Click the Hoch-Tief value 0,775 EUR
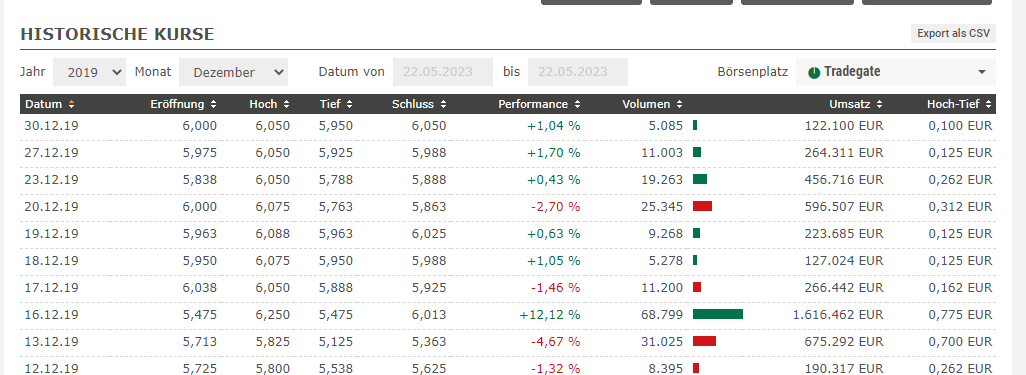This screenshot has height=375, width=1026. (x=961, y=315)
